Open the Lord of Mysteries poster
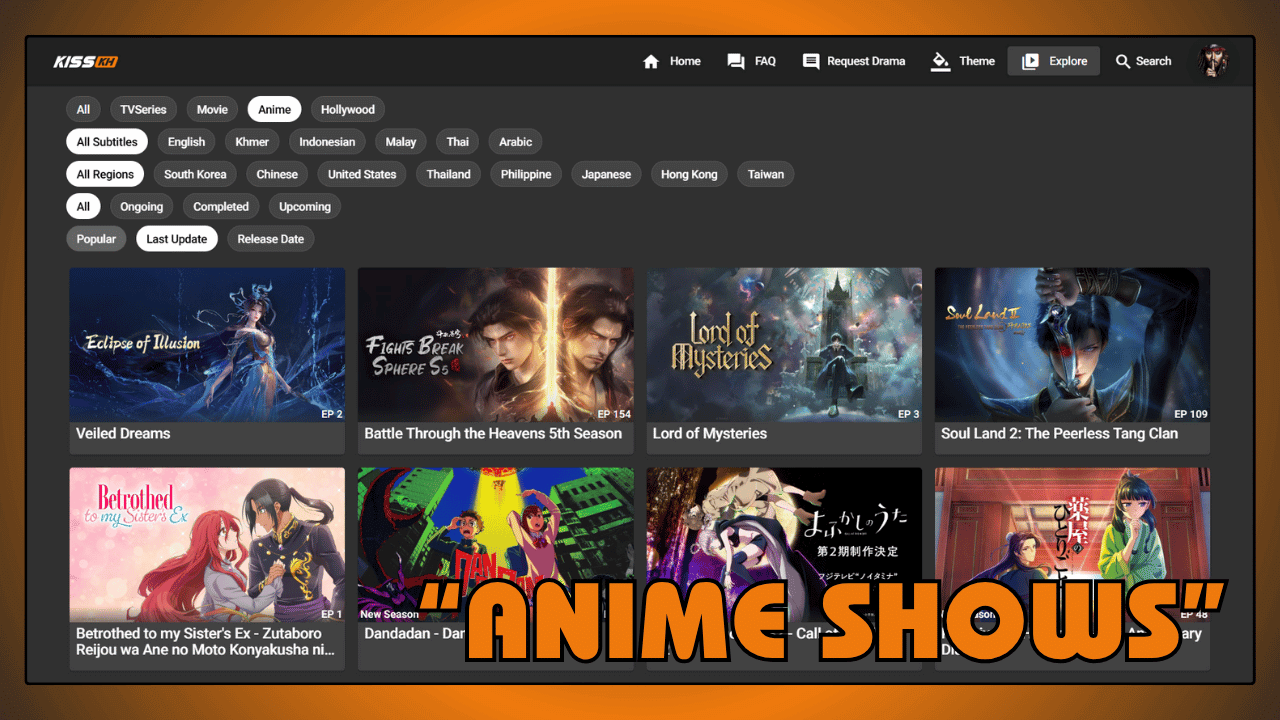Screen dimensions: 1280x720 (784, 344)
